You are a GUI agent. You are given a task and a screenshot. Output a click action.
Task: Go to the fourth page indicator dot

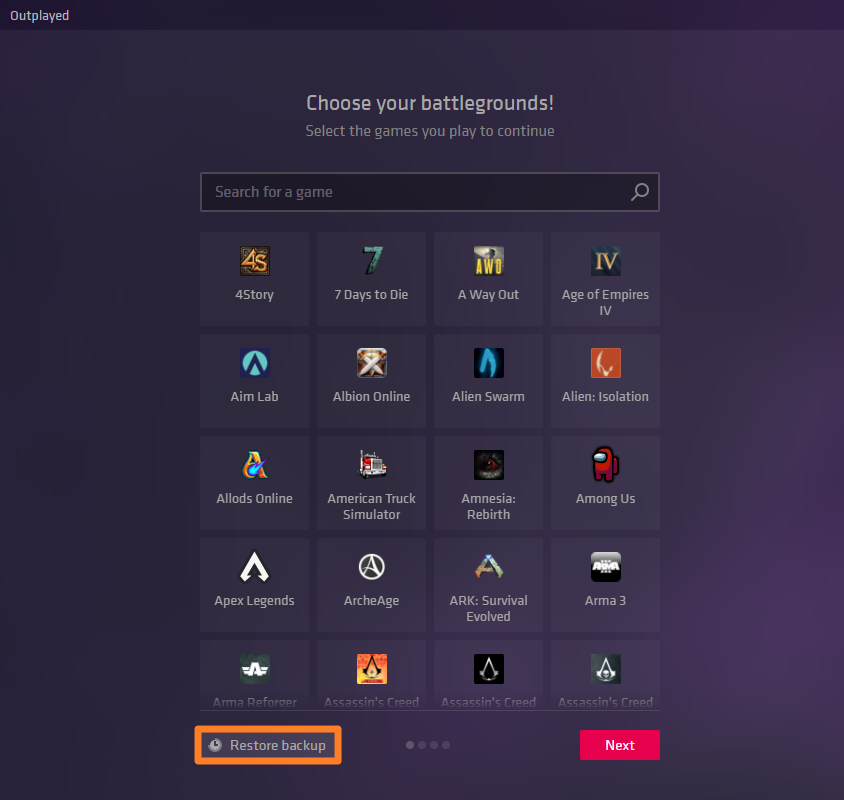pos(446,745)
